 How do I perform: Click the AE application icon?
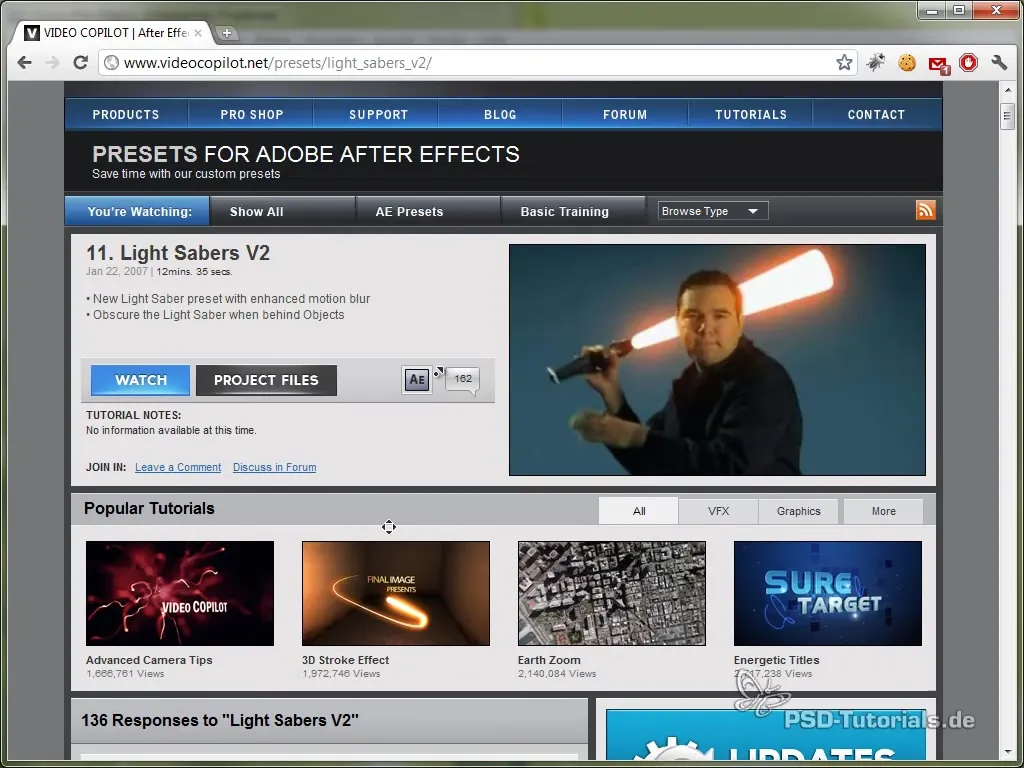click(x=417, y=379)
